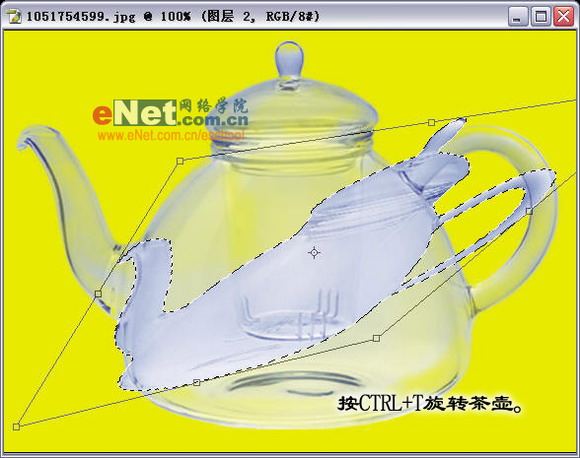580x458 pixels.
Task: Click the right-middle transform handle on the teapot handle
Action: [529, 211]
